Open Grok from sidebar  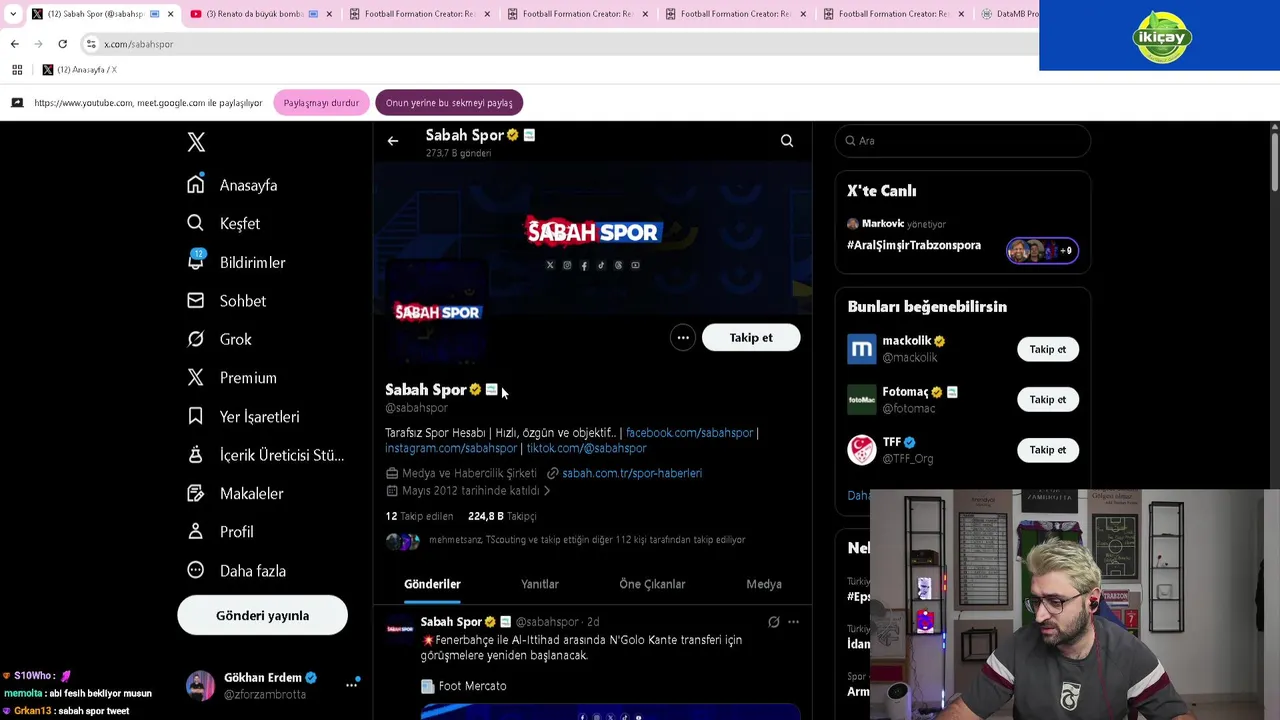pos(219,339)
